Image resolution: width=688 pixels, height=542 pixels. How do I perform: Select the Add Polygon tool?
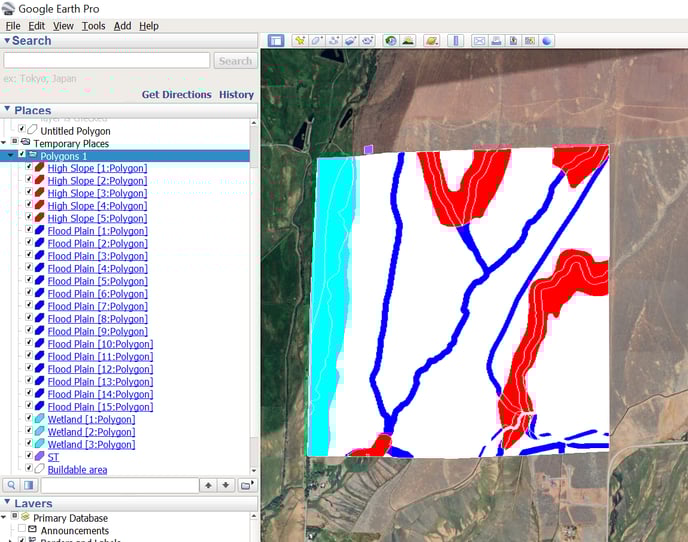316,41
